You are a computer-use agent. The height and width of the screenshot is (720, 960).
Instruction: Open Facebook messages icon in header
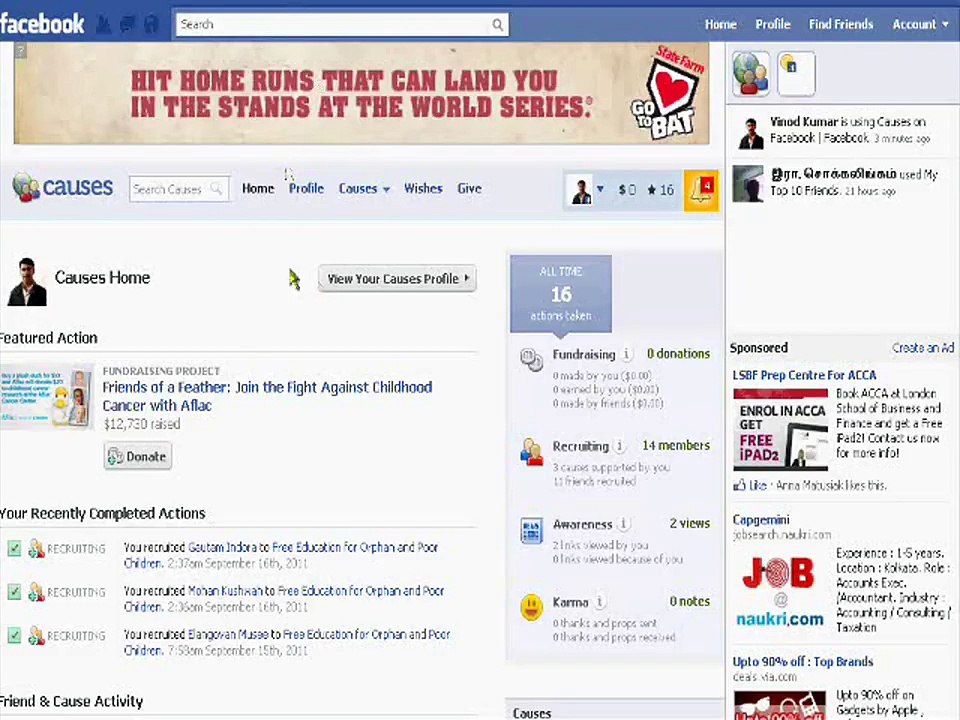coord(128,24)
